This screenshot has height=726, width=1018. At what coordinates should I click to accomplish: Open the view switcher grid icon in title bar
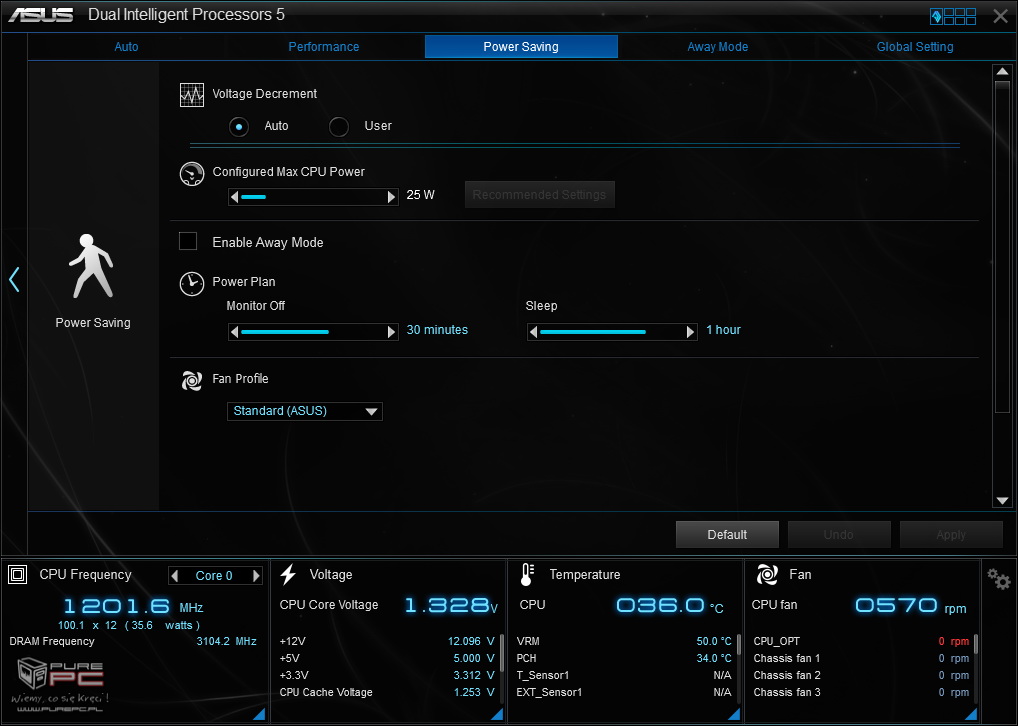953,16
